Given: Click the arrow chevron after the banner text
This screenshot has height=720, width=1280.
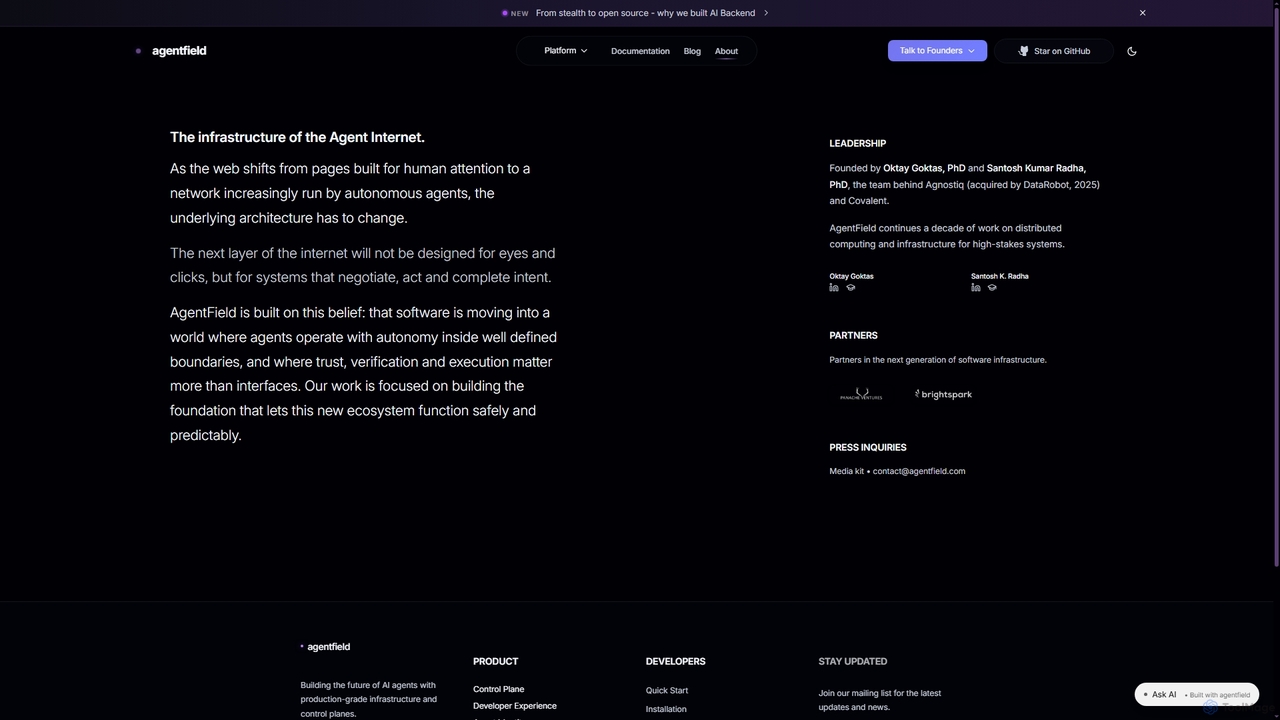Looking at the screenshot, I should [x=766, y=13].
